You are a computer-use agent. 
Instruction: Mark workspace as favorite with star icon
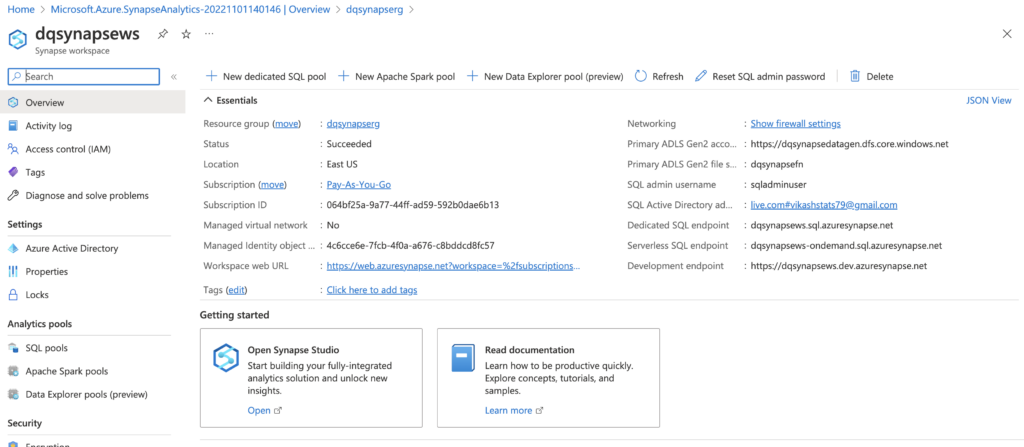[x=186, y=34]
